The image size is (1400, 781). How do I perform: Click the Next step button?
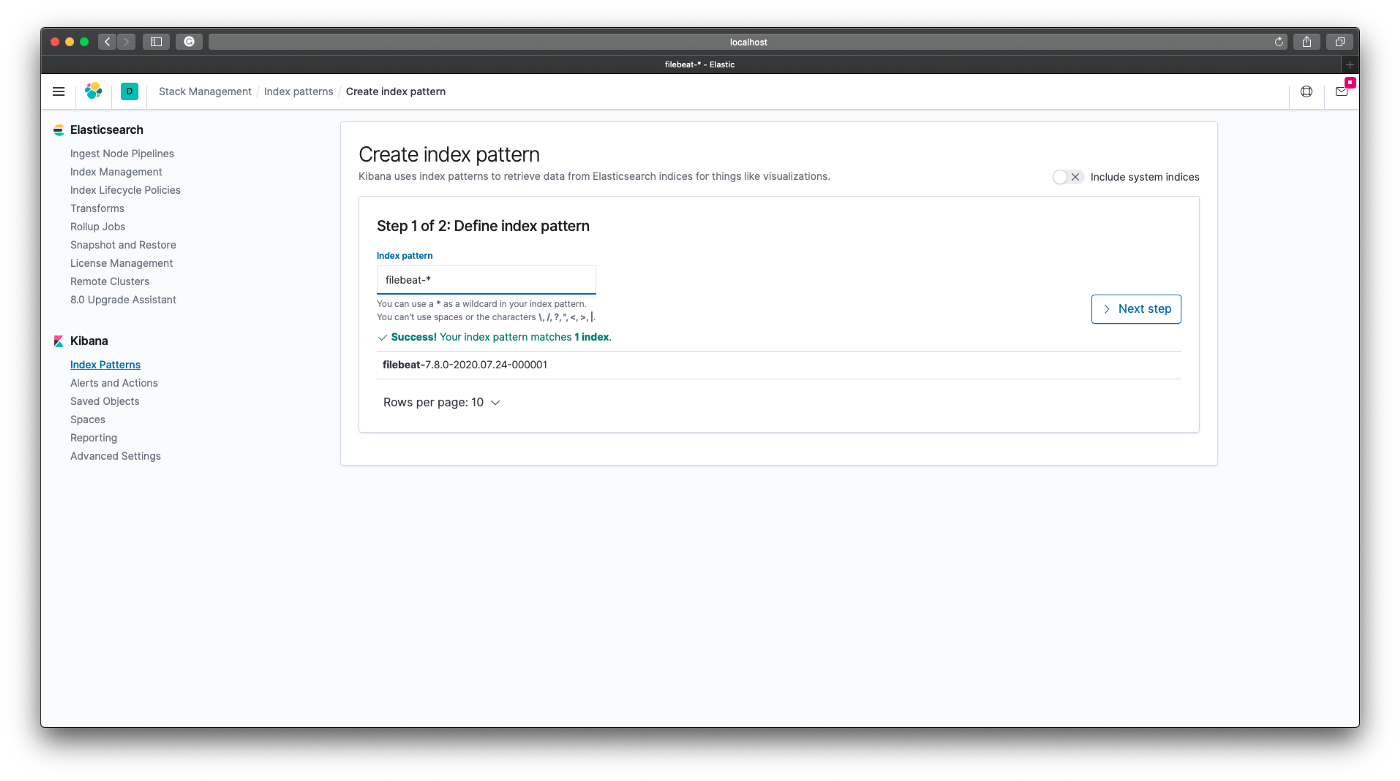(x=1136, y=308)
